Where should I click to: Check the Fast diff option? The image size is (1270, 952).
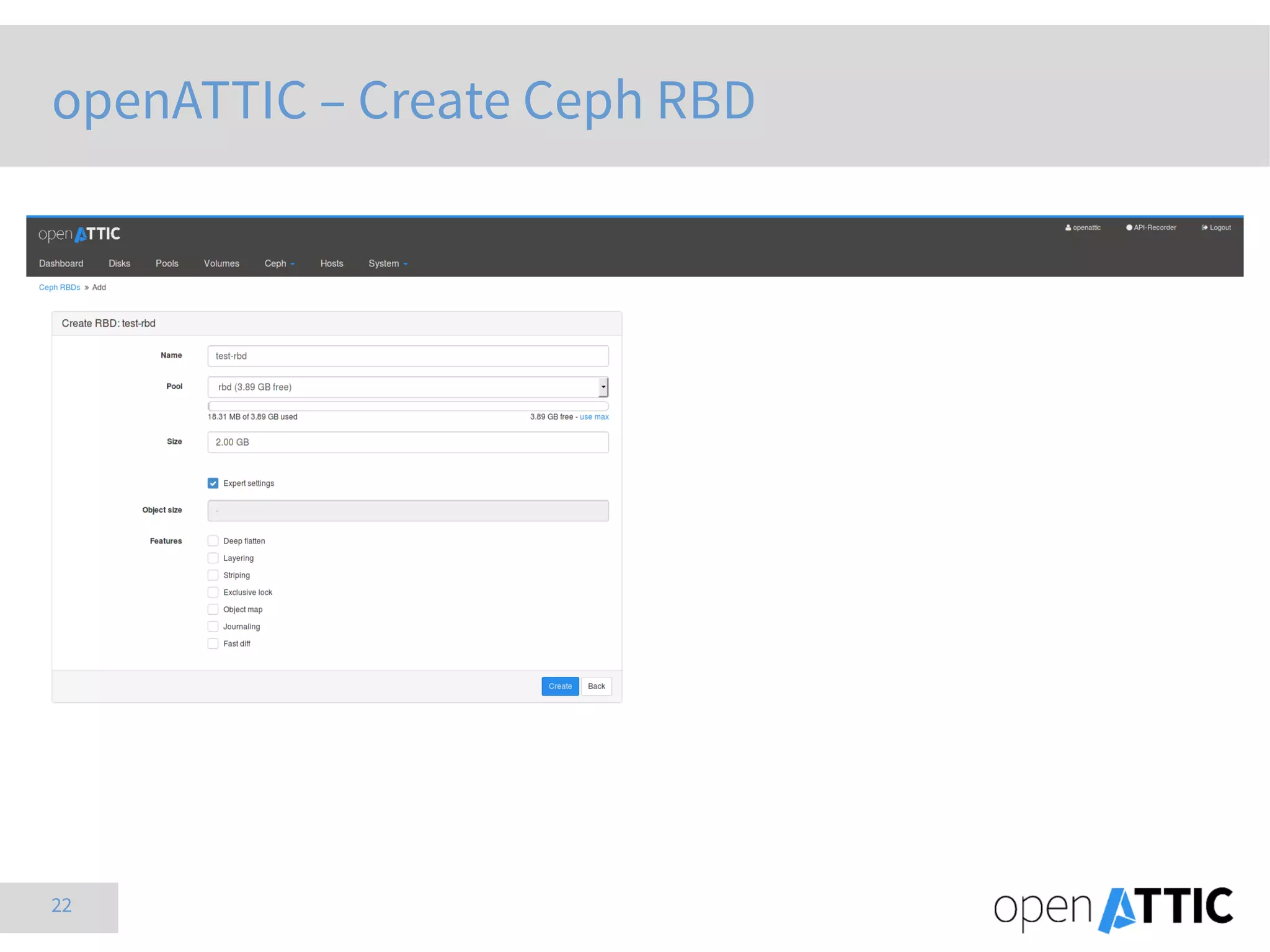point(213,643)
